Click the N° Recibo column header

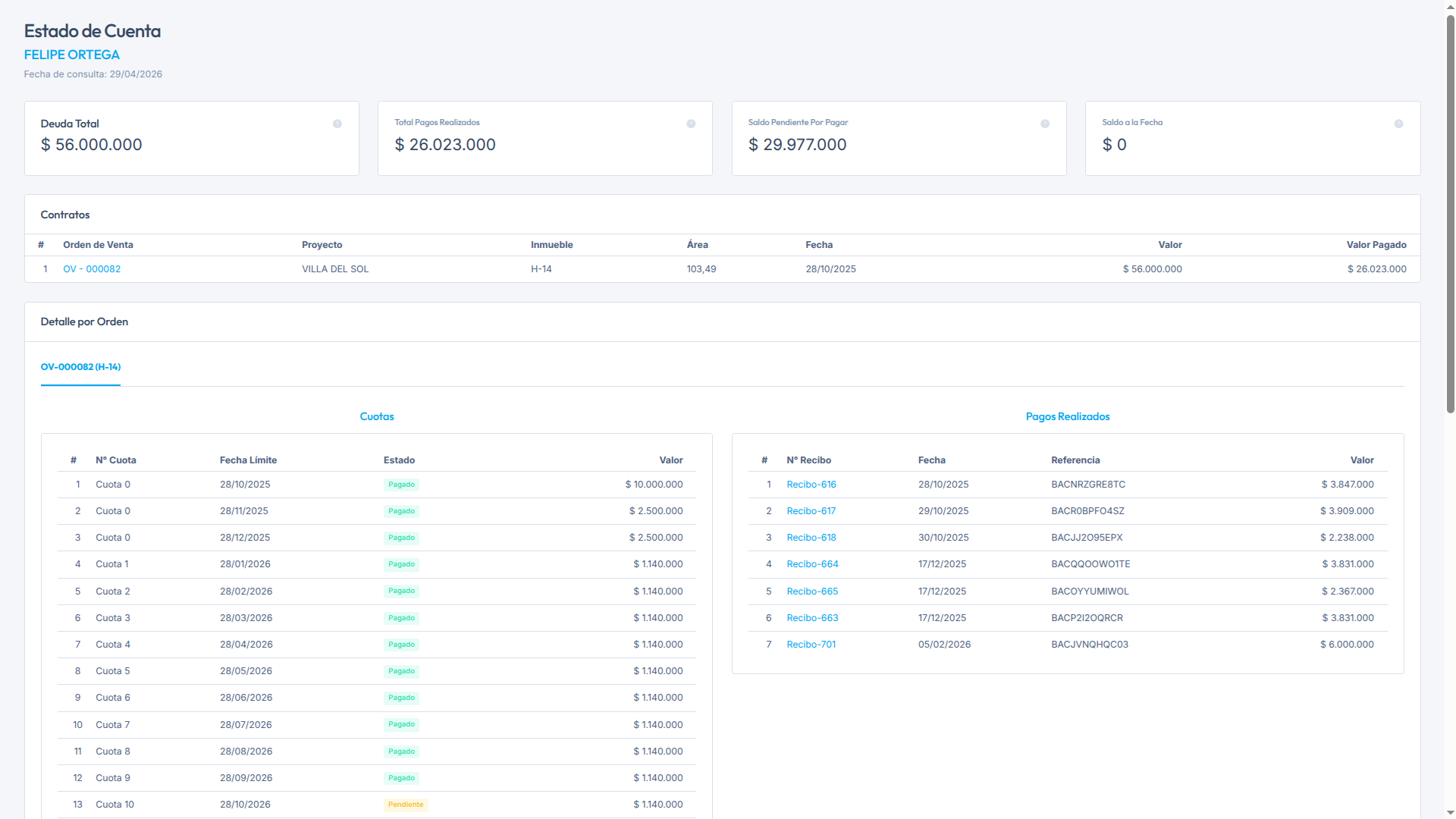(x=808, y=460)
